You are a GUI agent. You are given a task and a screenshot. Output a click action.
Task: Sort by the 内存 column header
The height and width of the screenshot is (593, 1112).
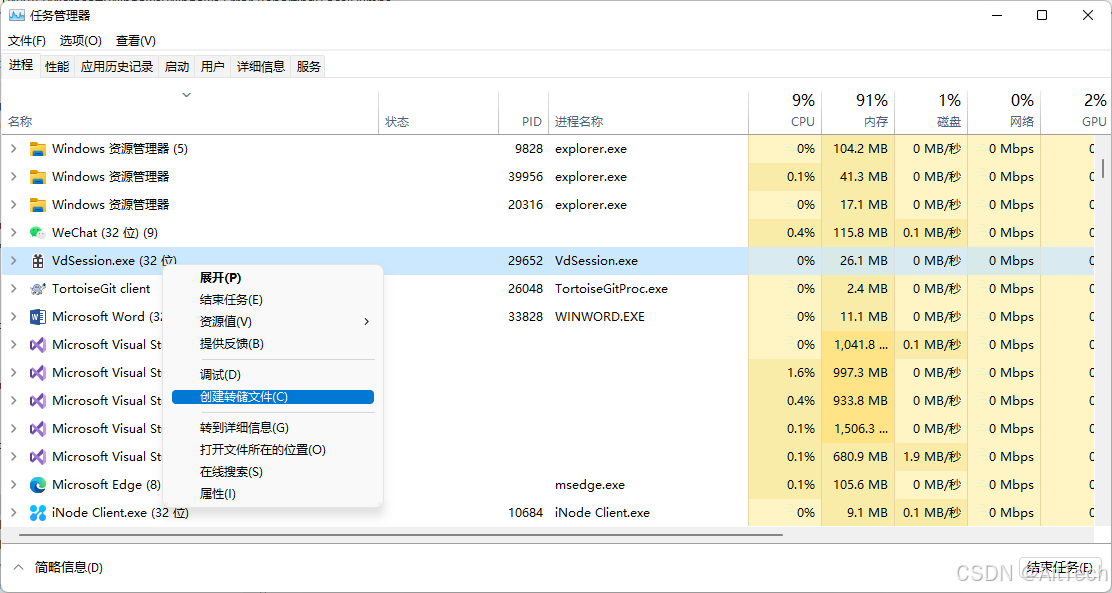(858, 113)
